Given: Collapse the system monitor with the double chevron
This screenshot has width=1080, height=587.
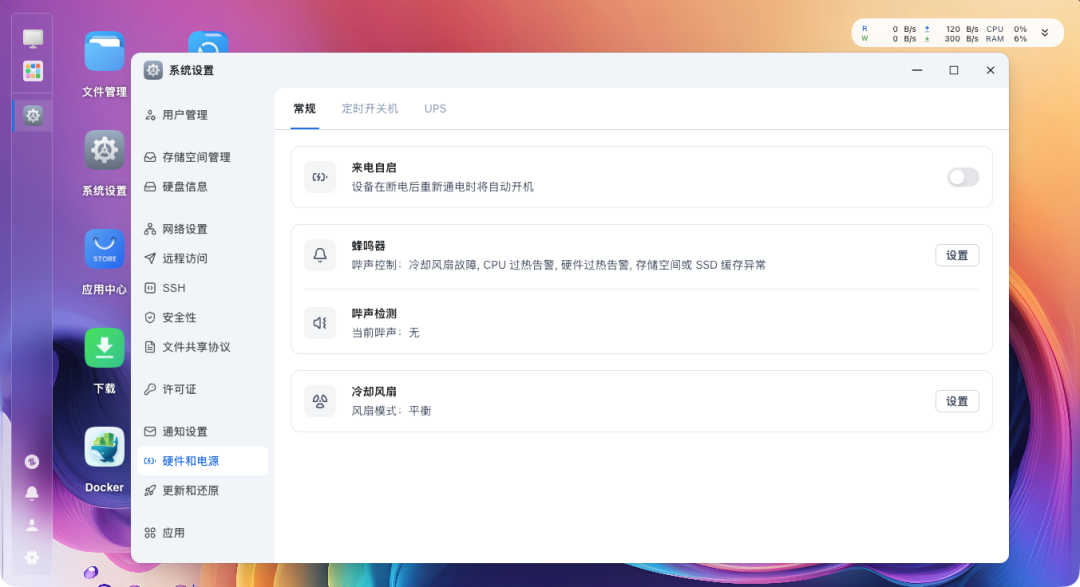Looking at the screenshot, I should tap(1046, 32).
